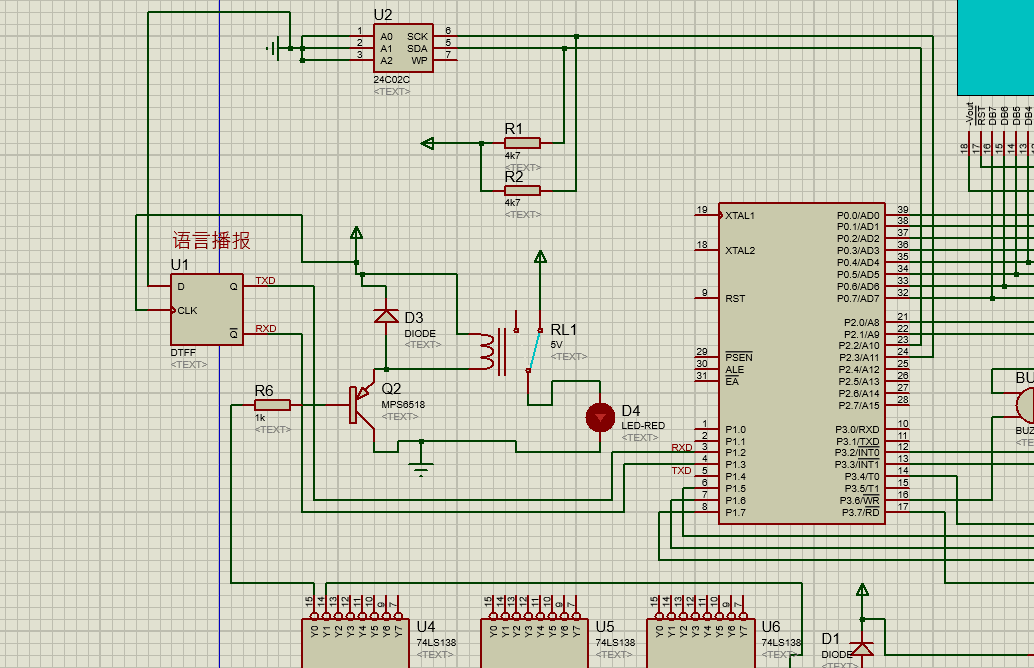Select the red LED D4

coord(600,417)
